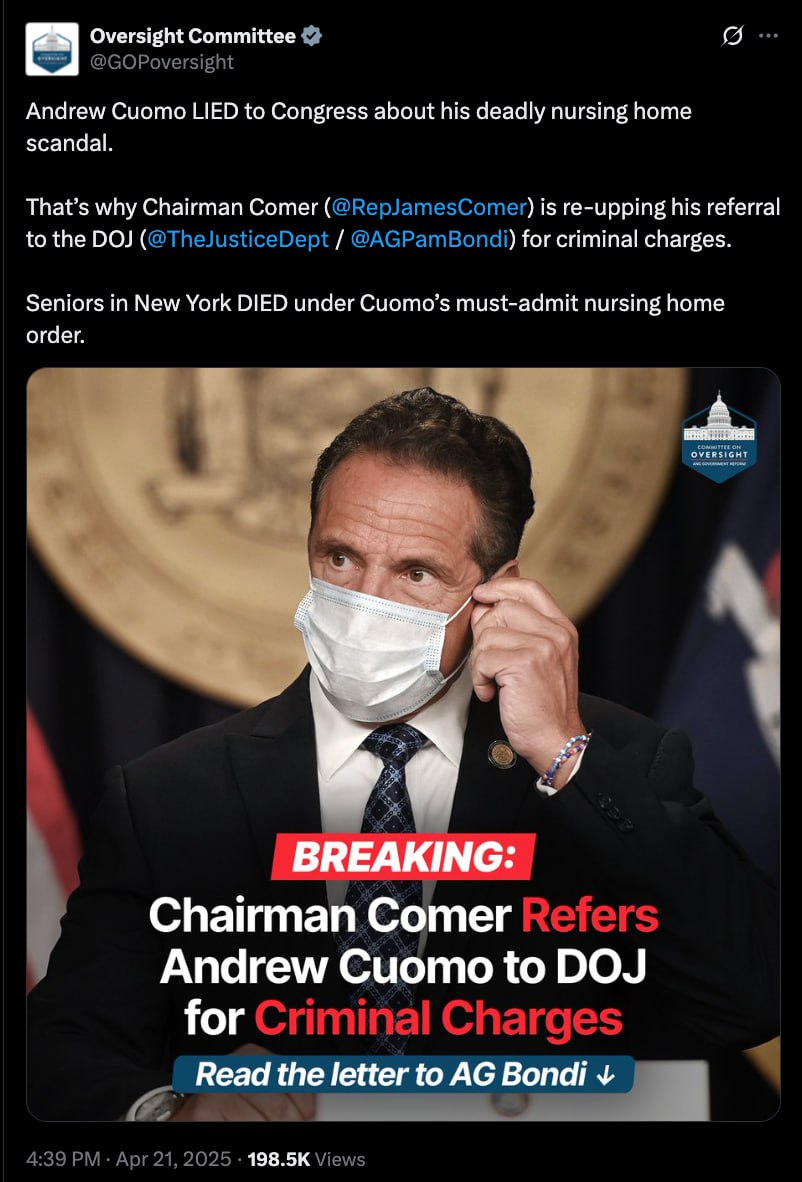Image resolution: width=802 pixels, height=1182 pixels.
Task: Click the Seniors in New York DIED paragraph
Action: pos(375,319)
